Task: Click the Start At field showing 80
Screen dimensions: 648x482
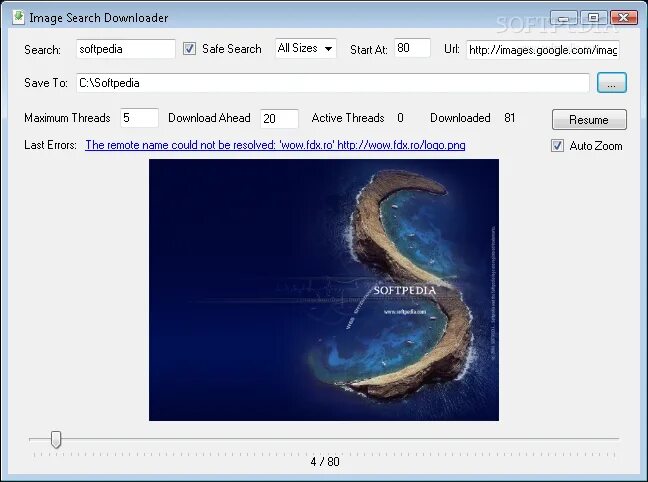Action: 412,48
